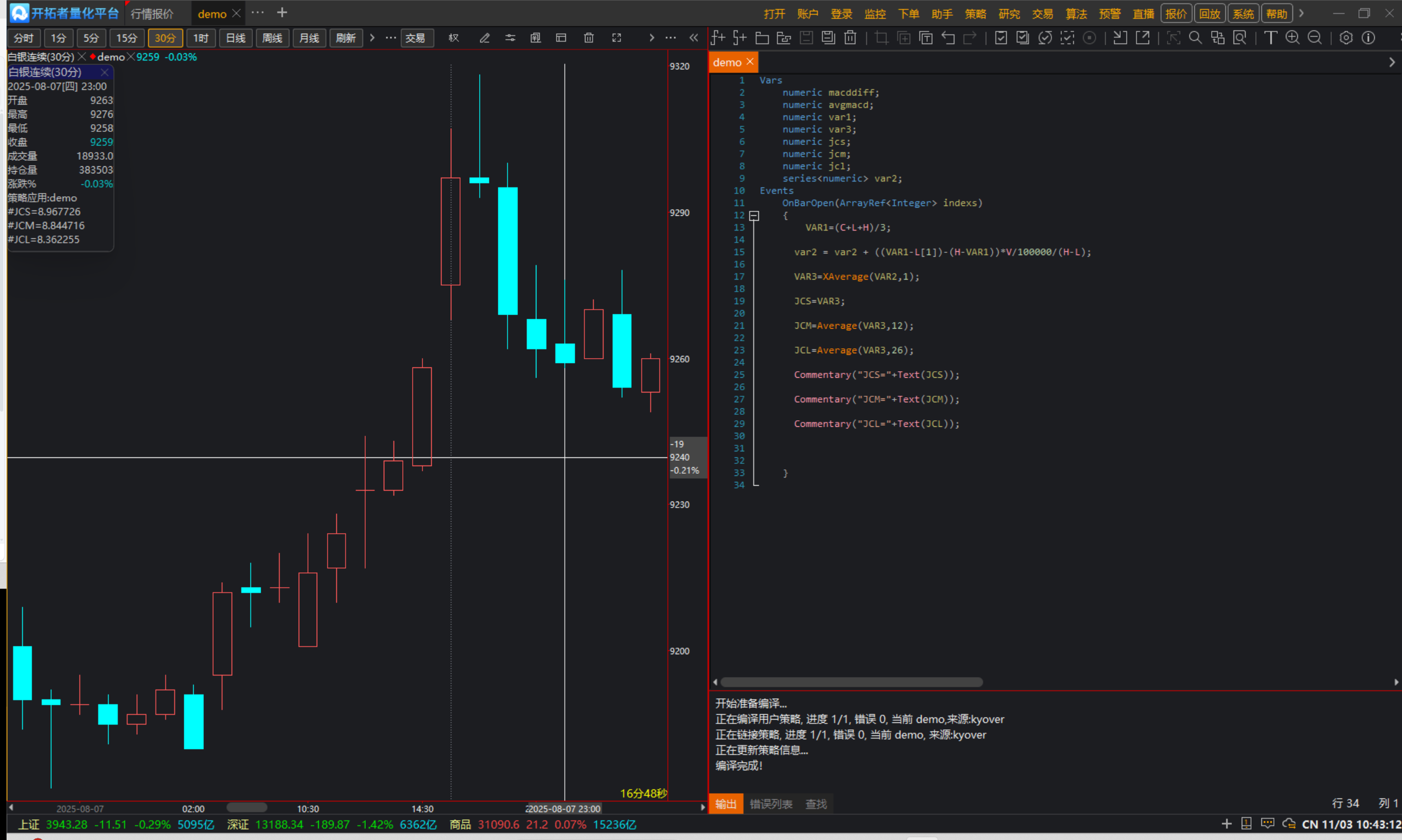Screen dimensions: 1402x840
Task: Collapse chart panel with double-chevron
Action: [x=694, y=38]
